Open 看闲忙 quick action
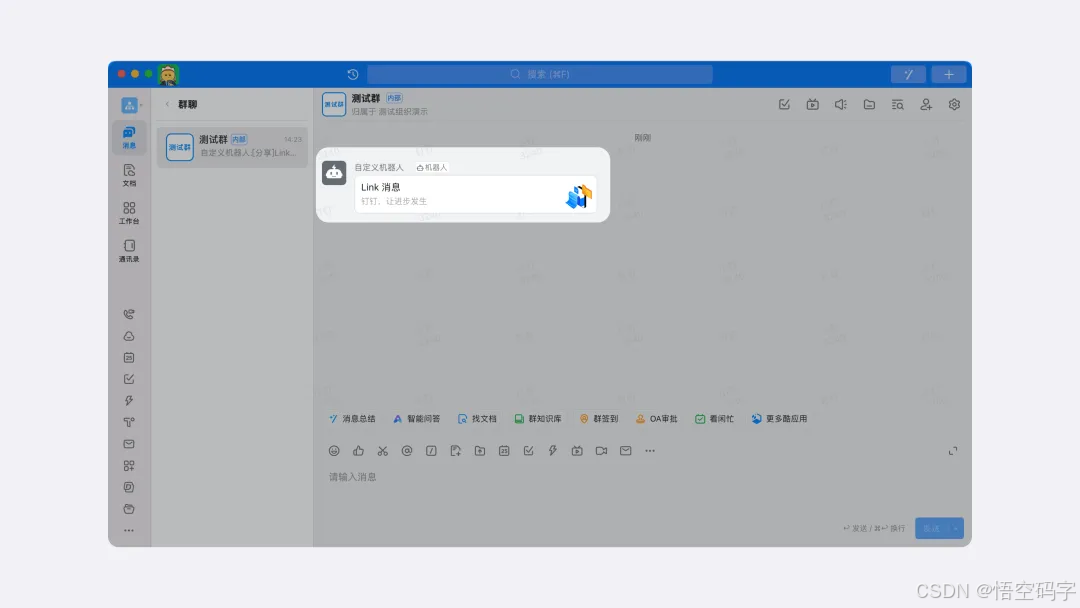This screenshot has width=1080, height=608. (714, 419)
